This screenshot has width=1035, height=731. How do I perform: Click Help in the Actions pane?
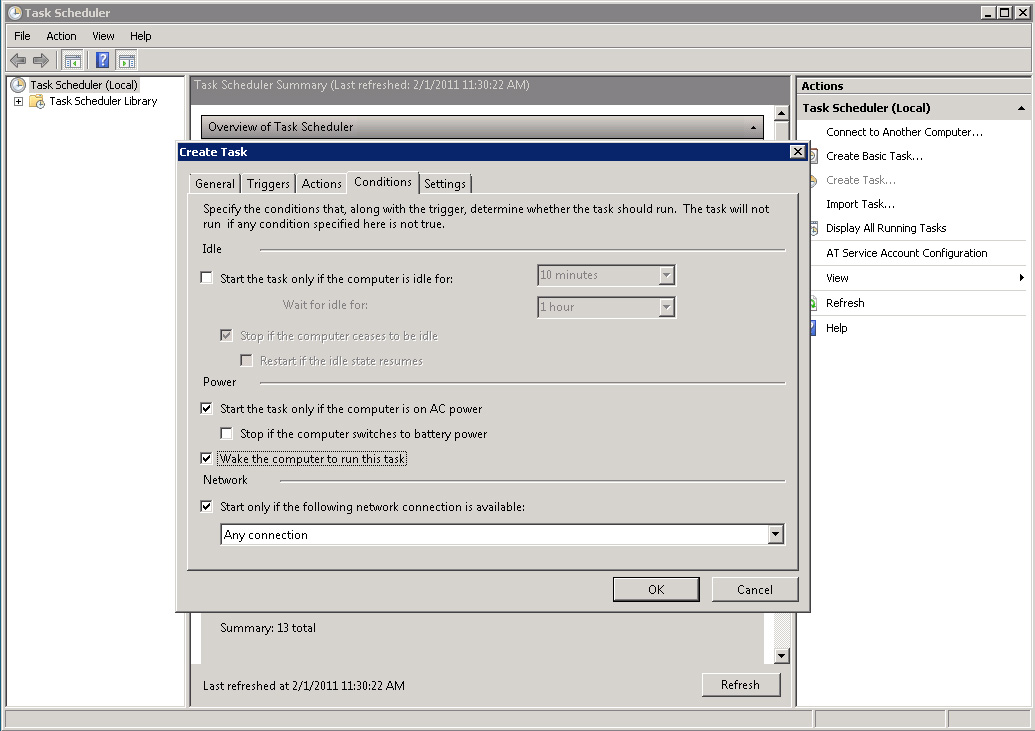836,328
